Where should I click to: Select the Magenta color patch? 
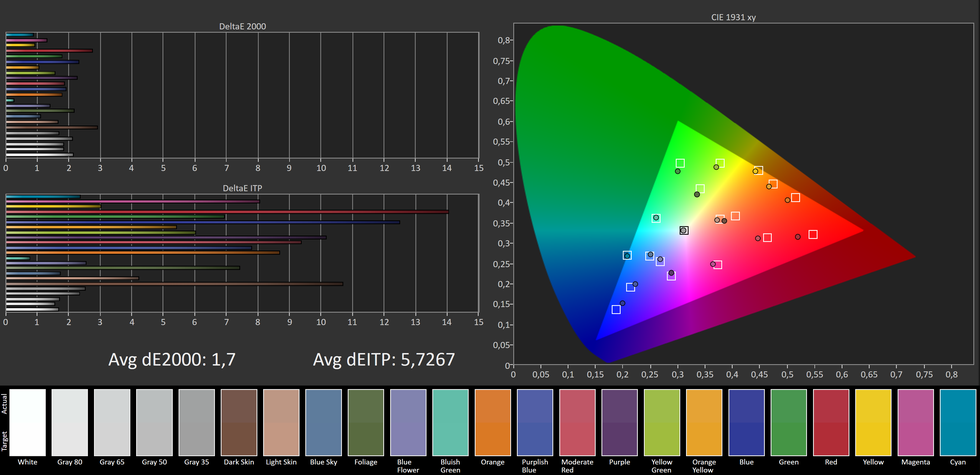coord(917,422)
